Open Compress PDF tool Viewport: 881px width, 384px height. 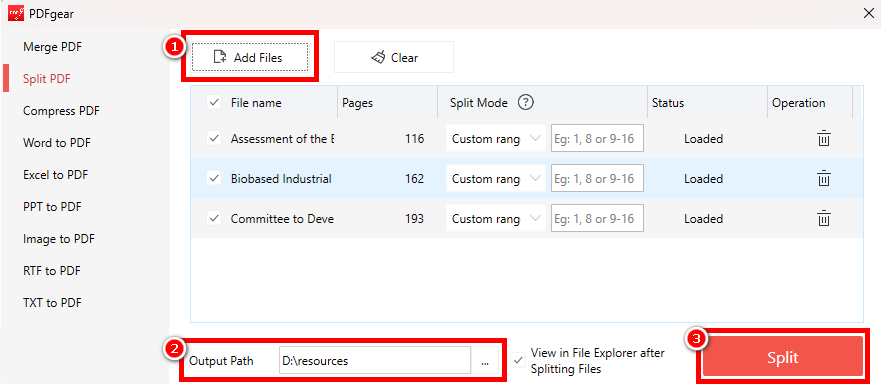click(61, 111)
